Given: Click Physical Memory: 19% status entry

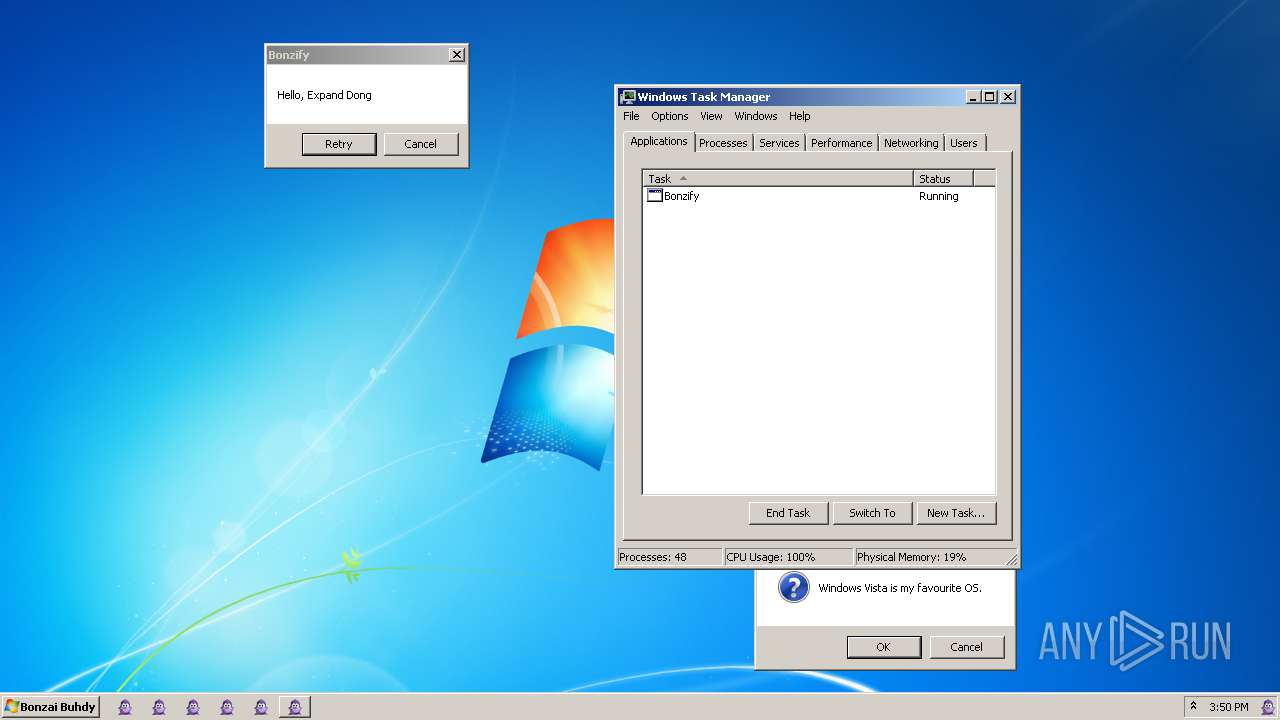Looking at the screenshot, I should 930,557.
